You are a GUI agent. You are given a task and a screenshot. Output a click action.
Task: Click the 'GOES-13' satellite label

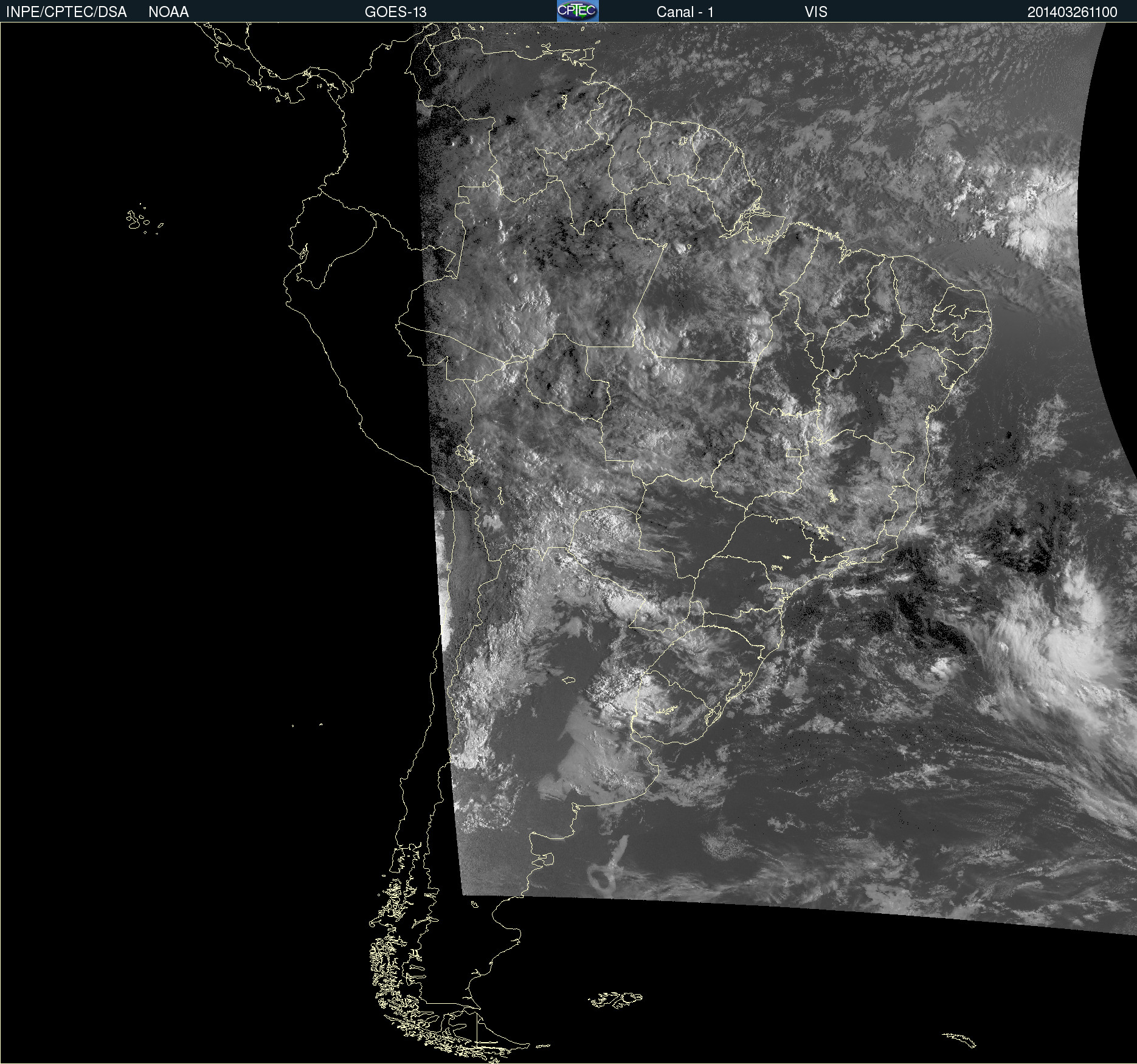[x=396, y=12]
